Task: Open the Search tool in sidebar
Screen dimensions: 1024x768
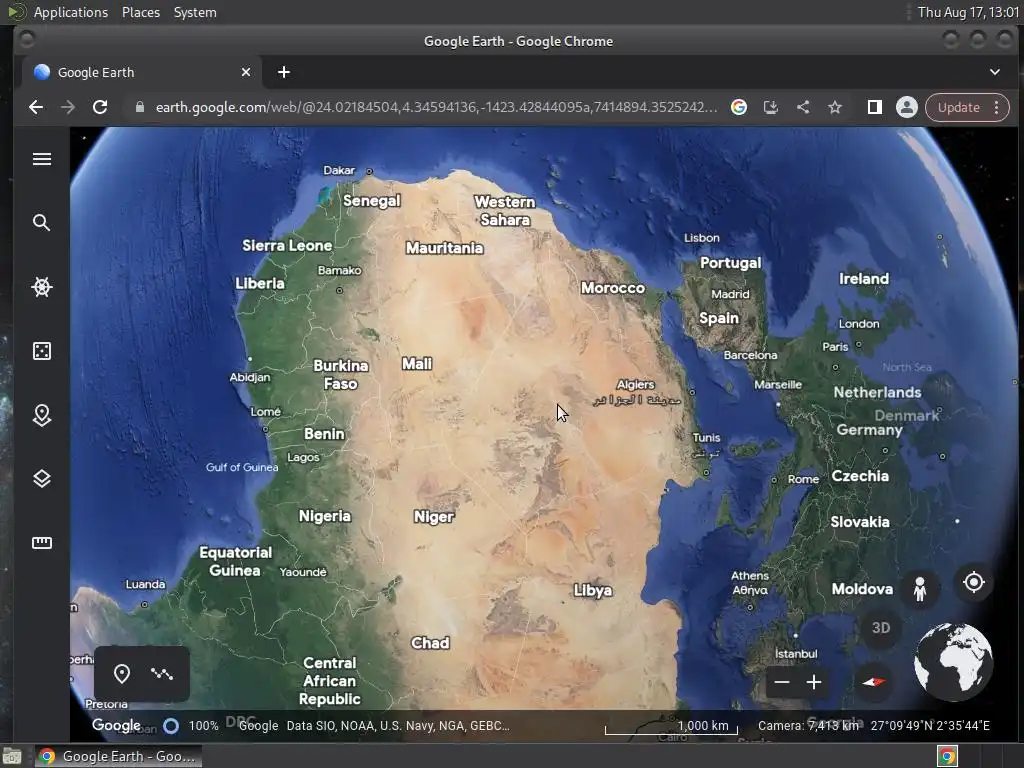Action: click(x=42, y=223)
